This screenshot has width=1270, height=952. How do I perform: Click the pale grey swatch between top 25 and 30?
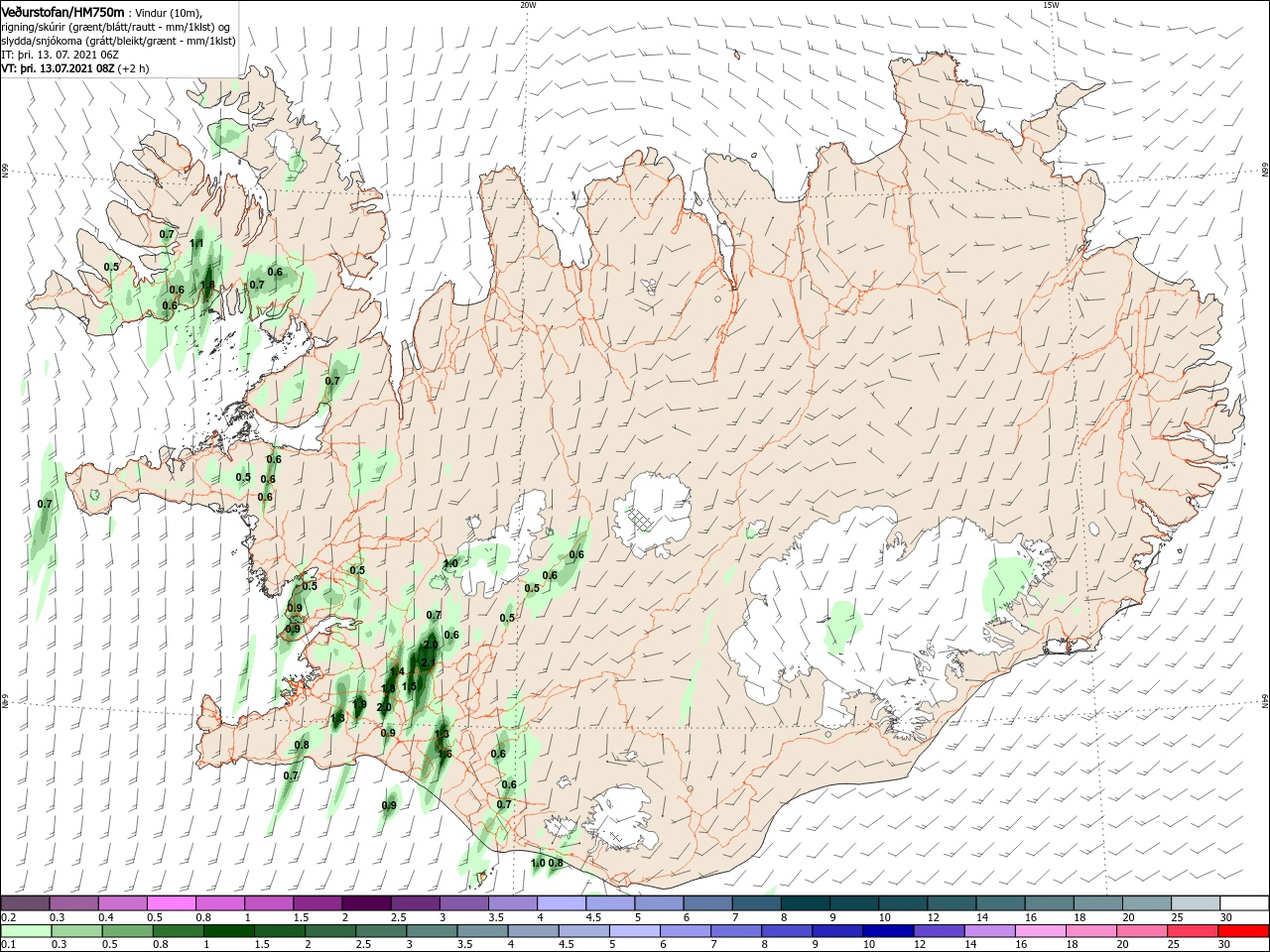(1195, 902)
